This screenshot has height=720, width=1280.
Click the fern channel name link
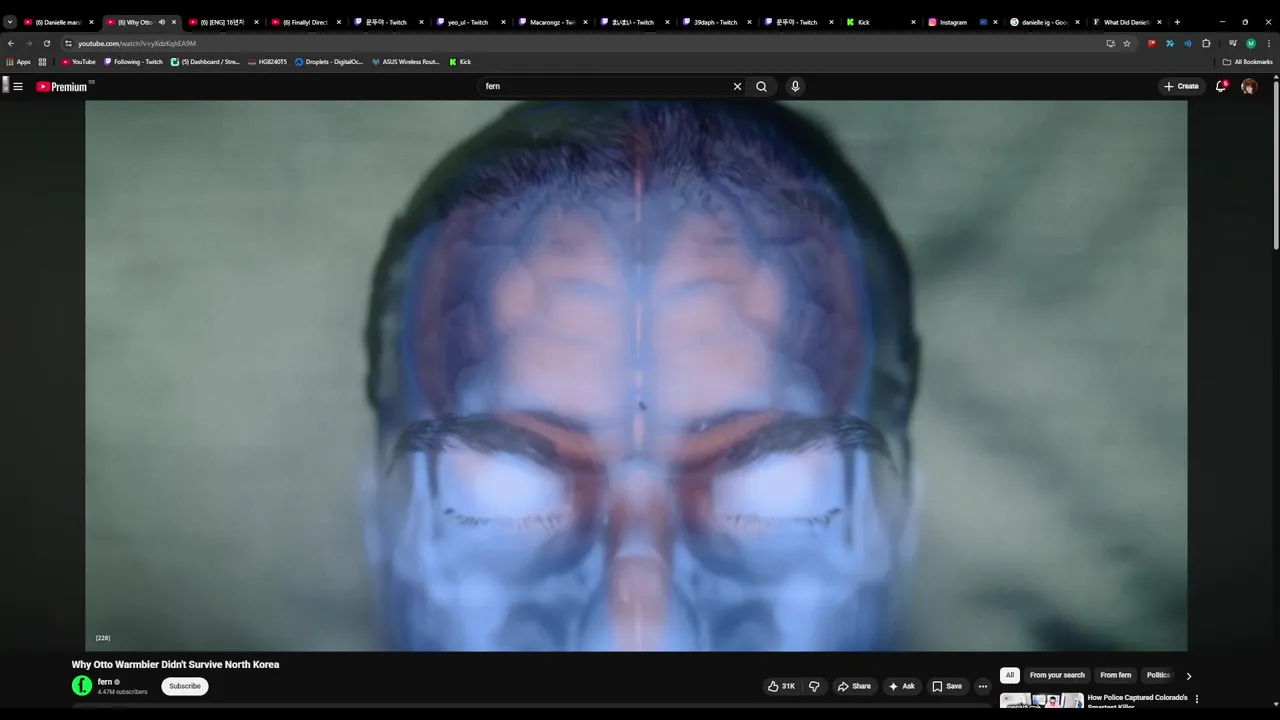(x=105, y=682)
